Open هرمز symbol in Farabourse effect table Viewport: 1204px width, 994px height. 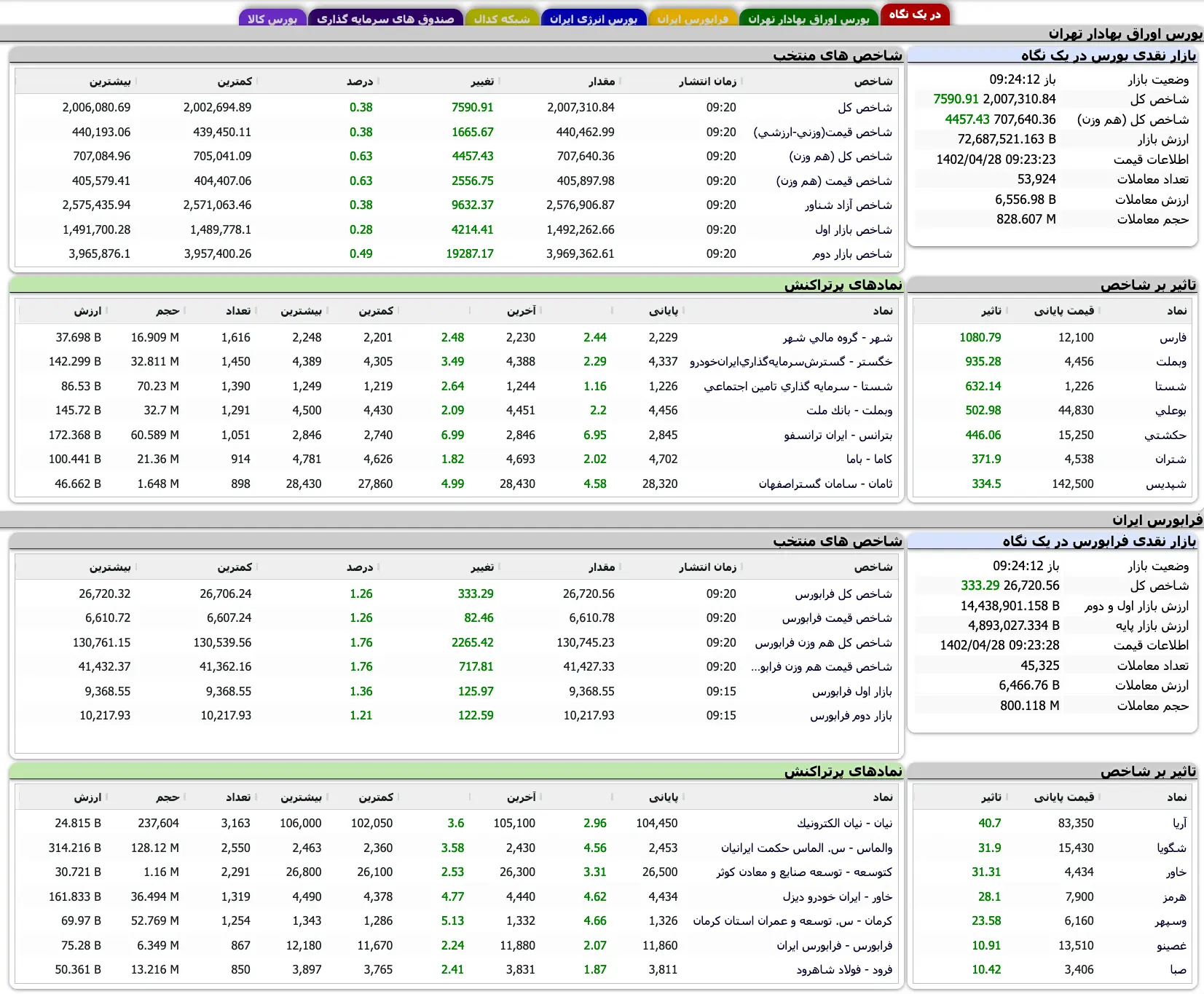pyautogui.click(x=1174, y=896)
